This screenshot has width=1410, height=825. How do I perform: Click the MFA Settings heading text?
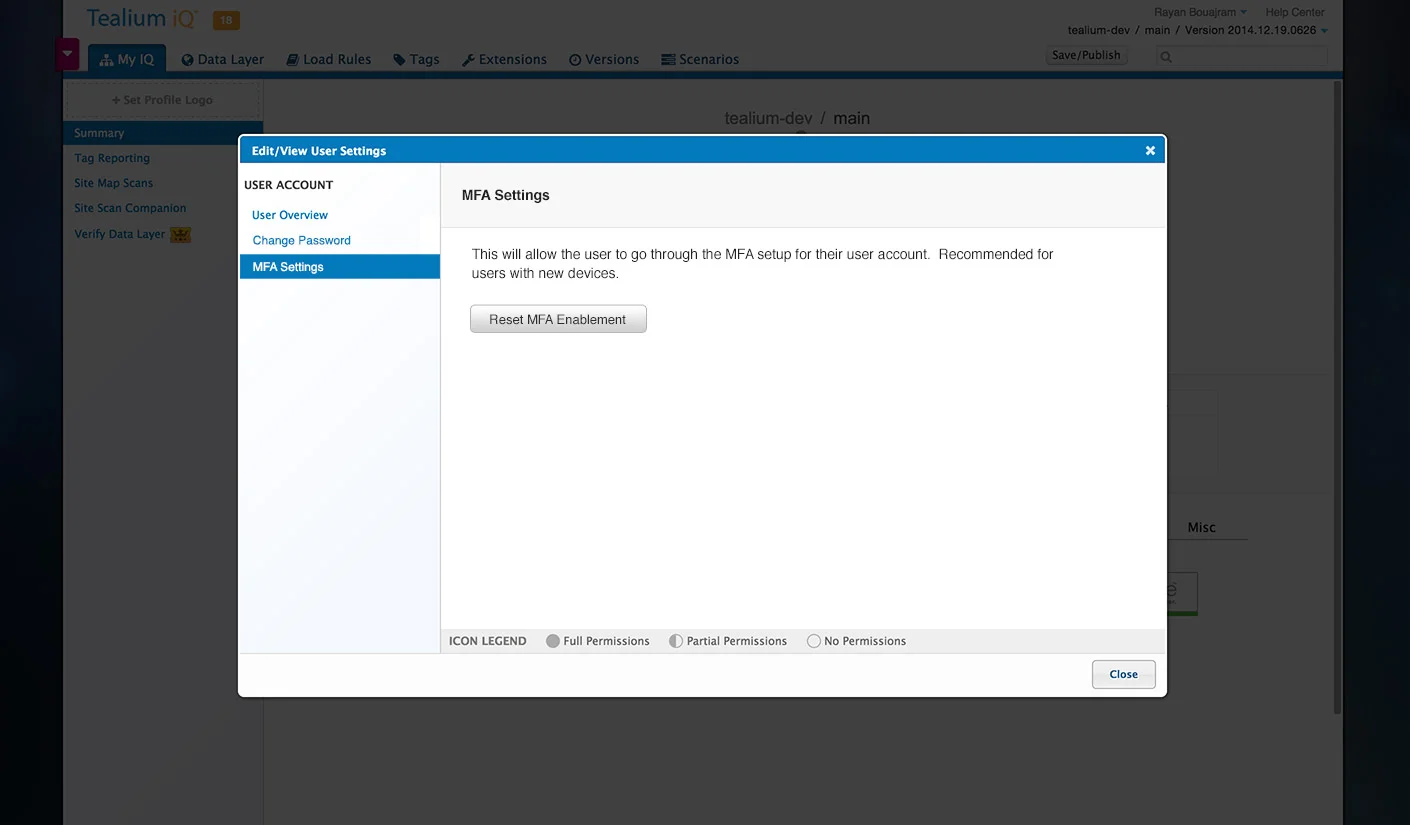pos(506,195)
